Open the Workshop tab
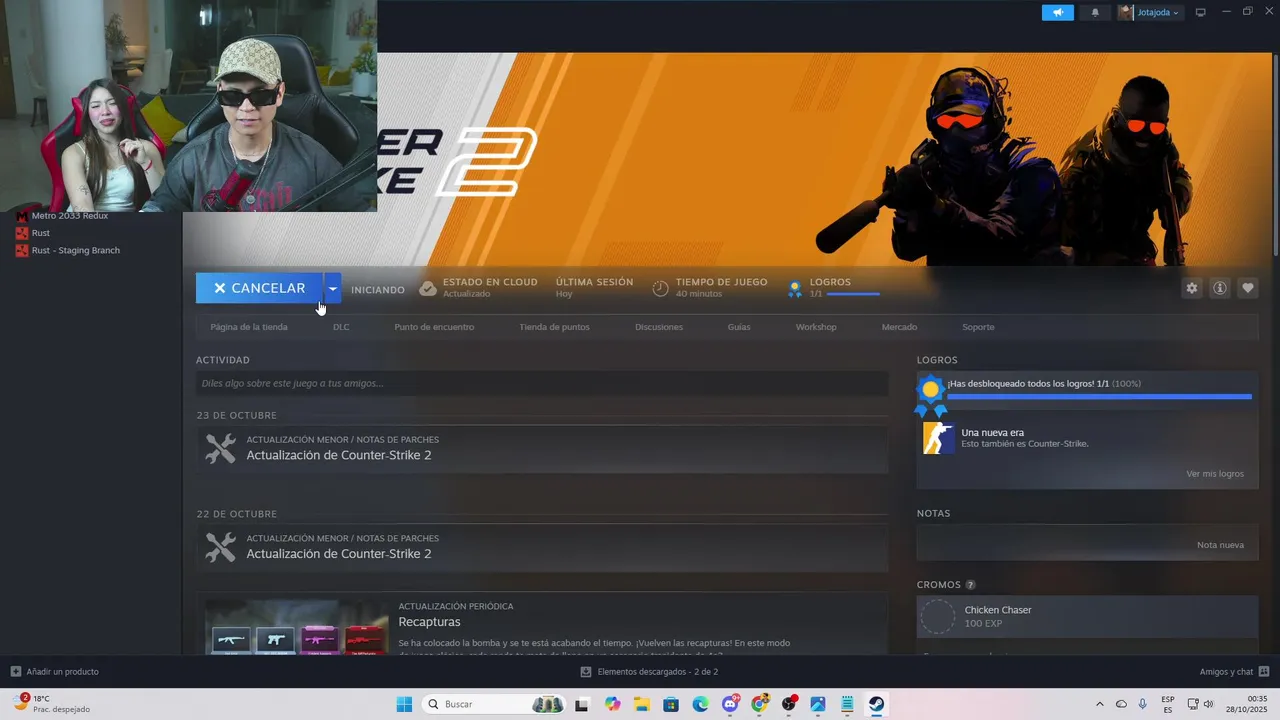 (x=816, y=327)
